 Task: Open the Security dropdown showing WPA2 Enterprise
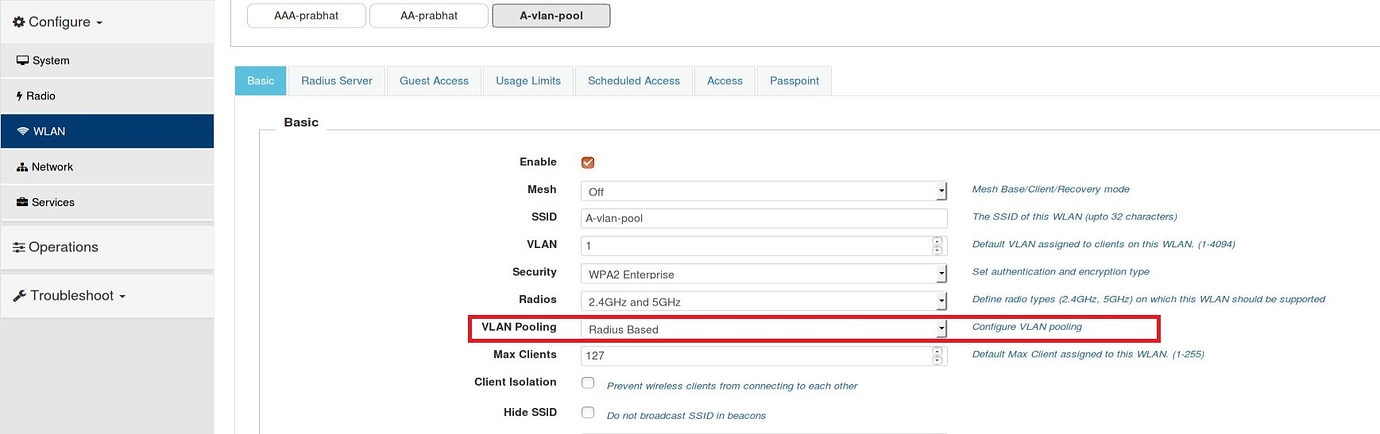[764, 273]
